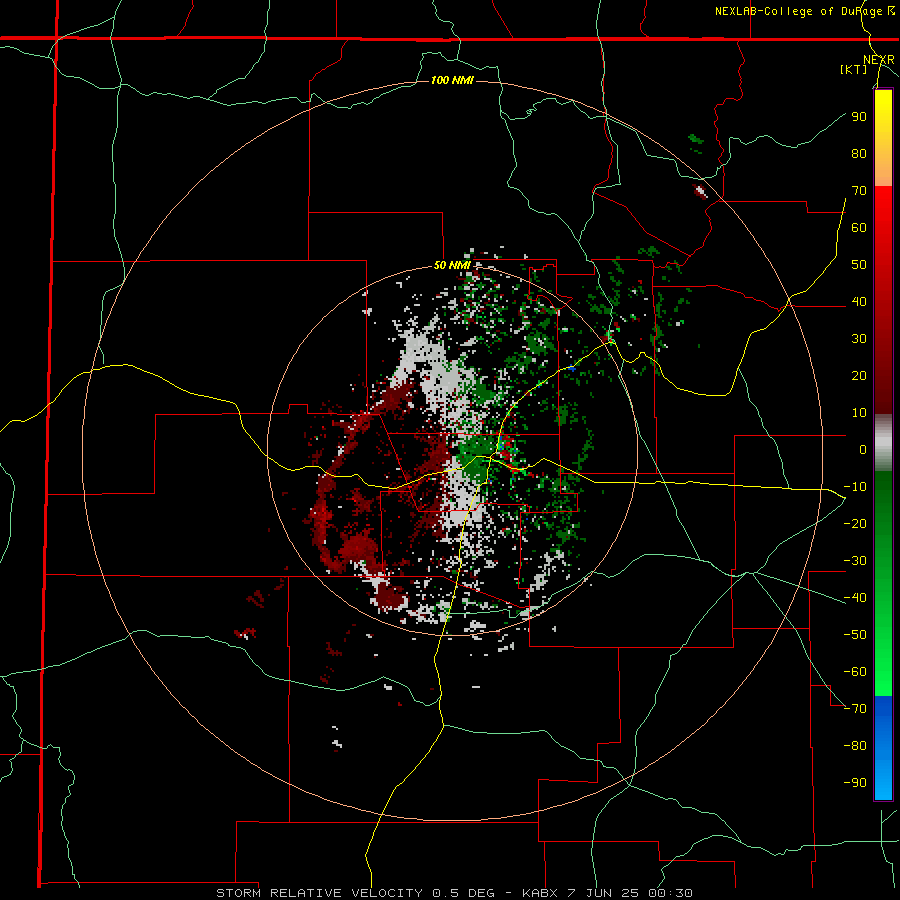Click the gray zero-velocity segment of the color bar
The width and height of the screenshot is (900, 900).
tap(883, 443)
